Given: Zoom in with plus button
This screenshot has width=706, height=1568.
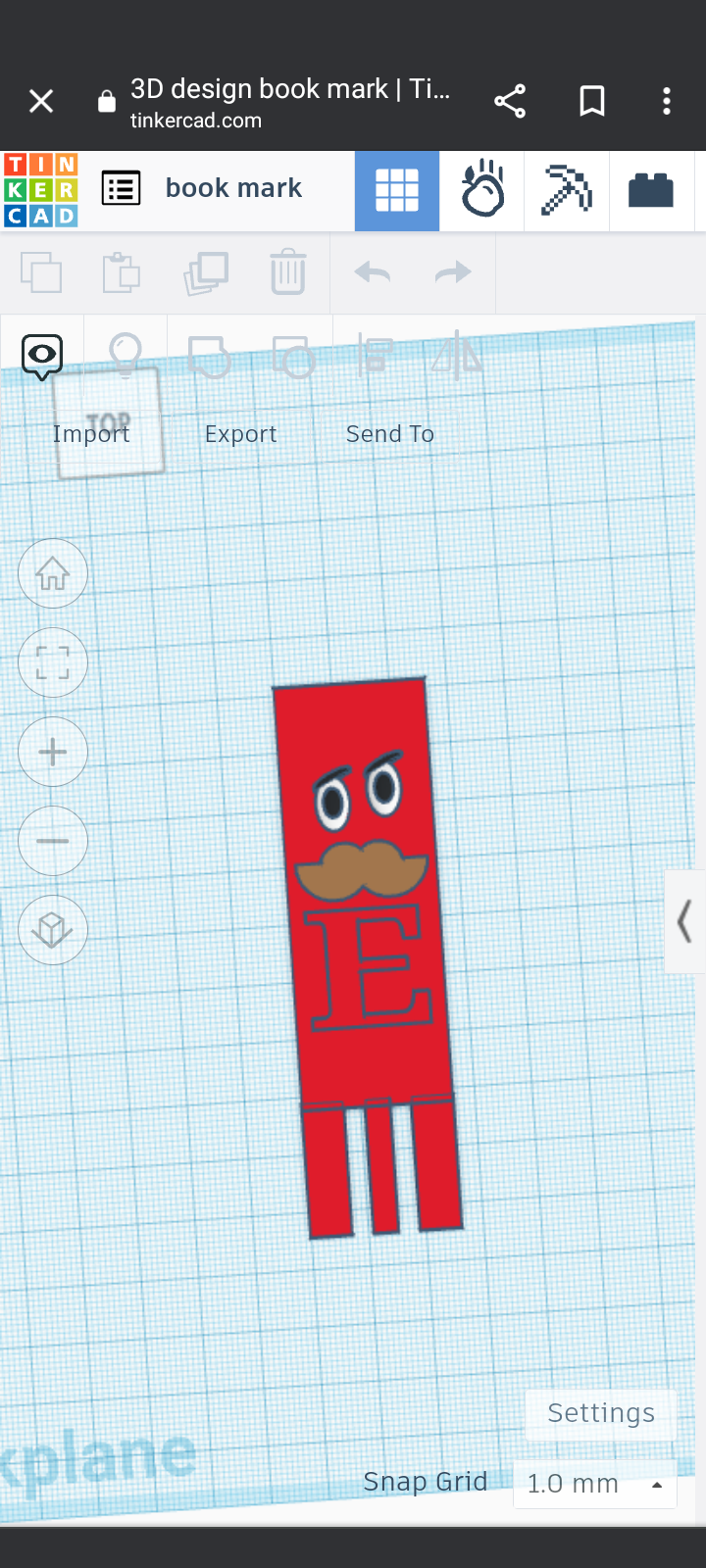Looking at the screenshot, I should 53,753.
